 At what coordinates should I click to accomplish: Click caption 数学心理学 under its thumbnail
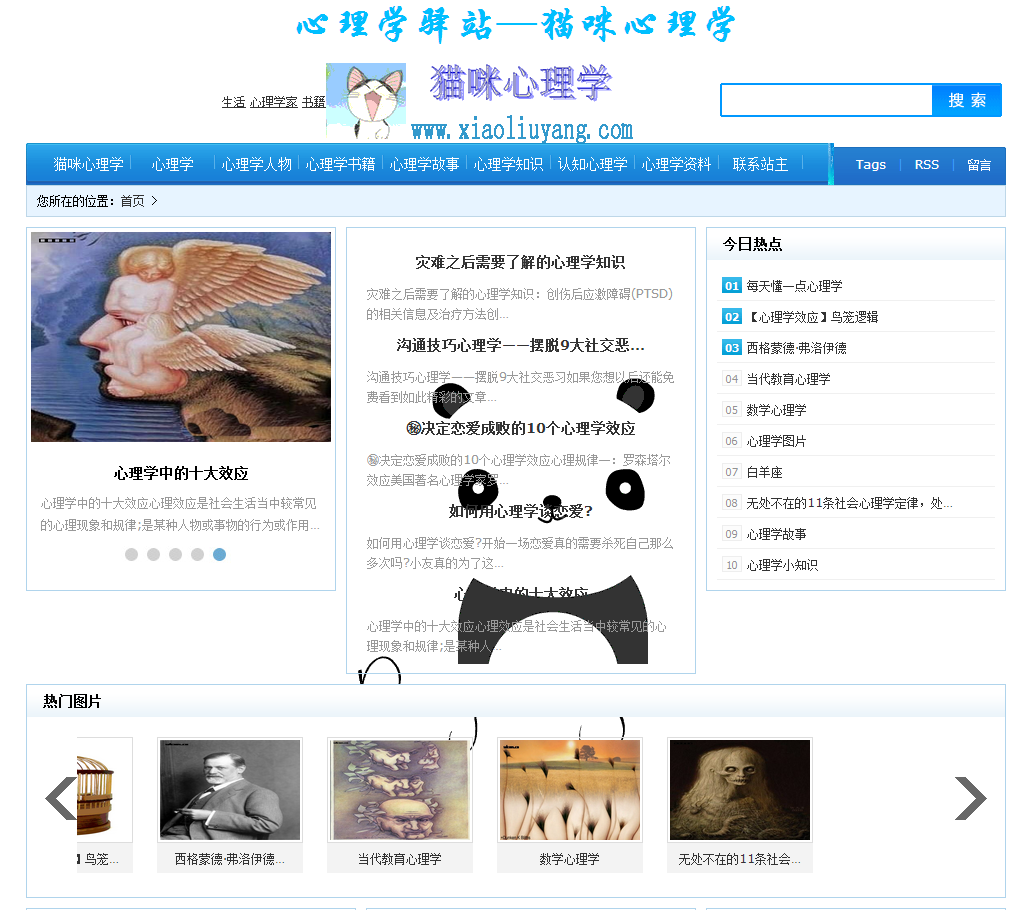570,859
